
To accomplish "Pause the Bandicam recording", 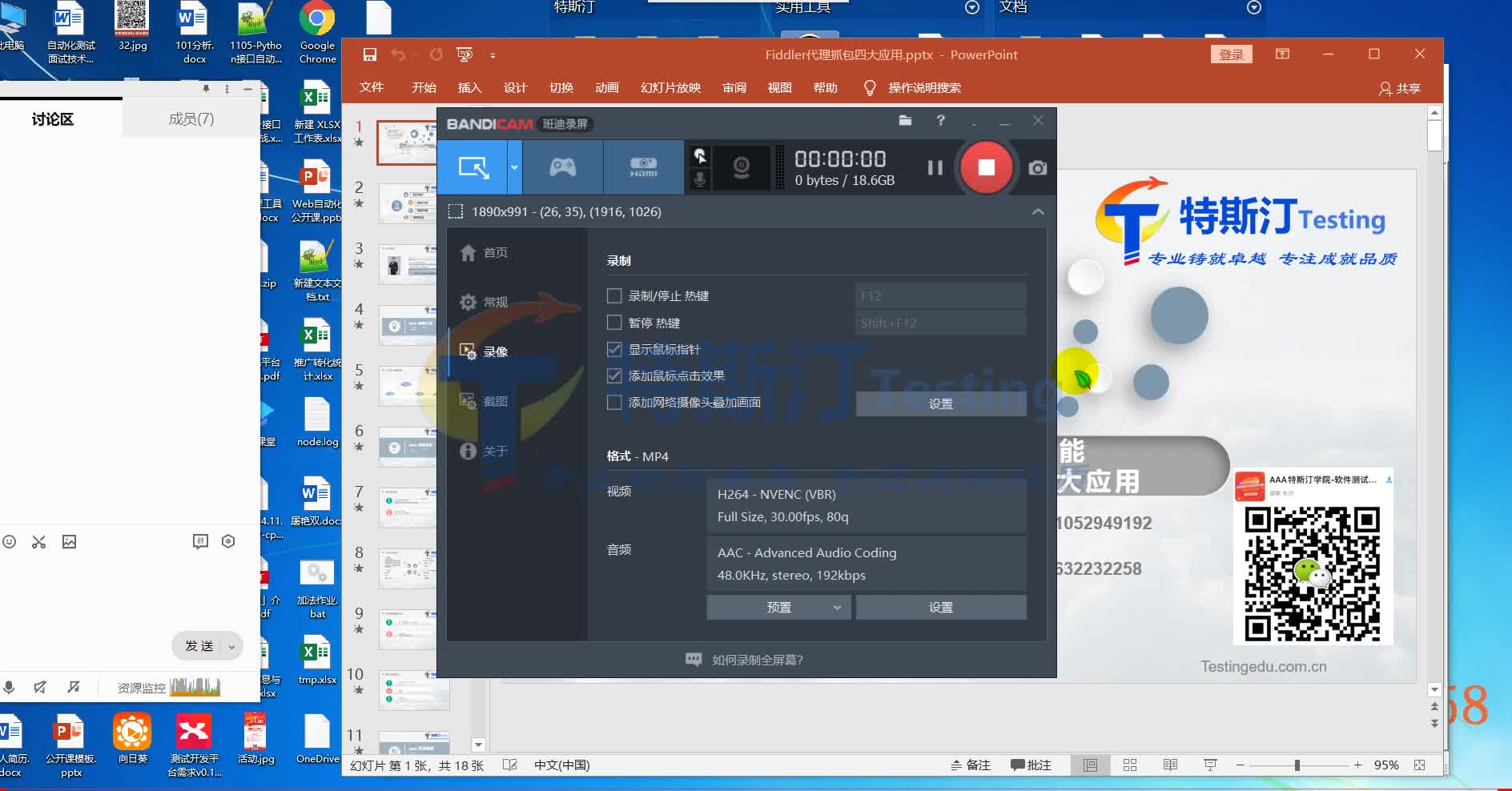I will (x=935, y=167).
